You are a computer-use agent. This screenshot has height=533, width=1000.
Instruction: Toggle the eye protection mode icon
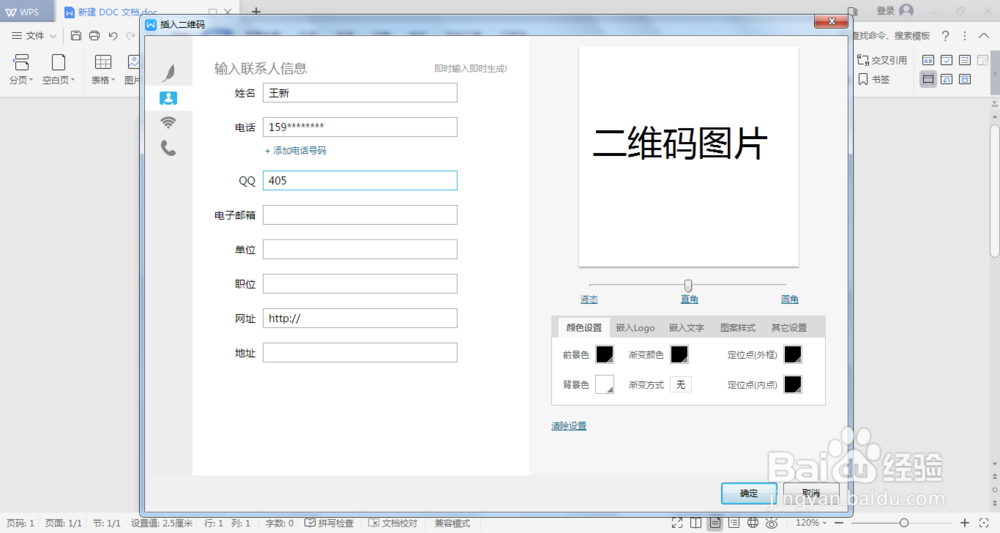pos(772,523)
